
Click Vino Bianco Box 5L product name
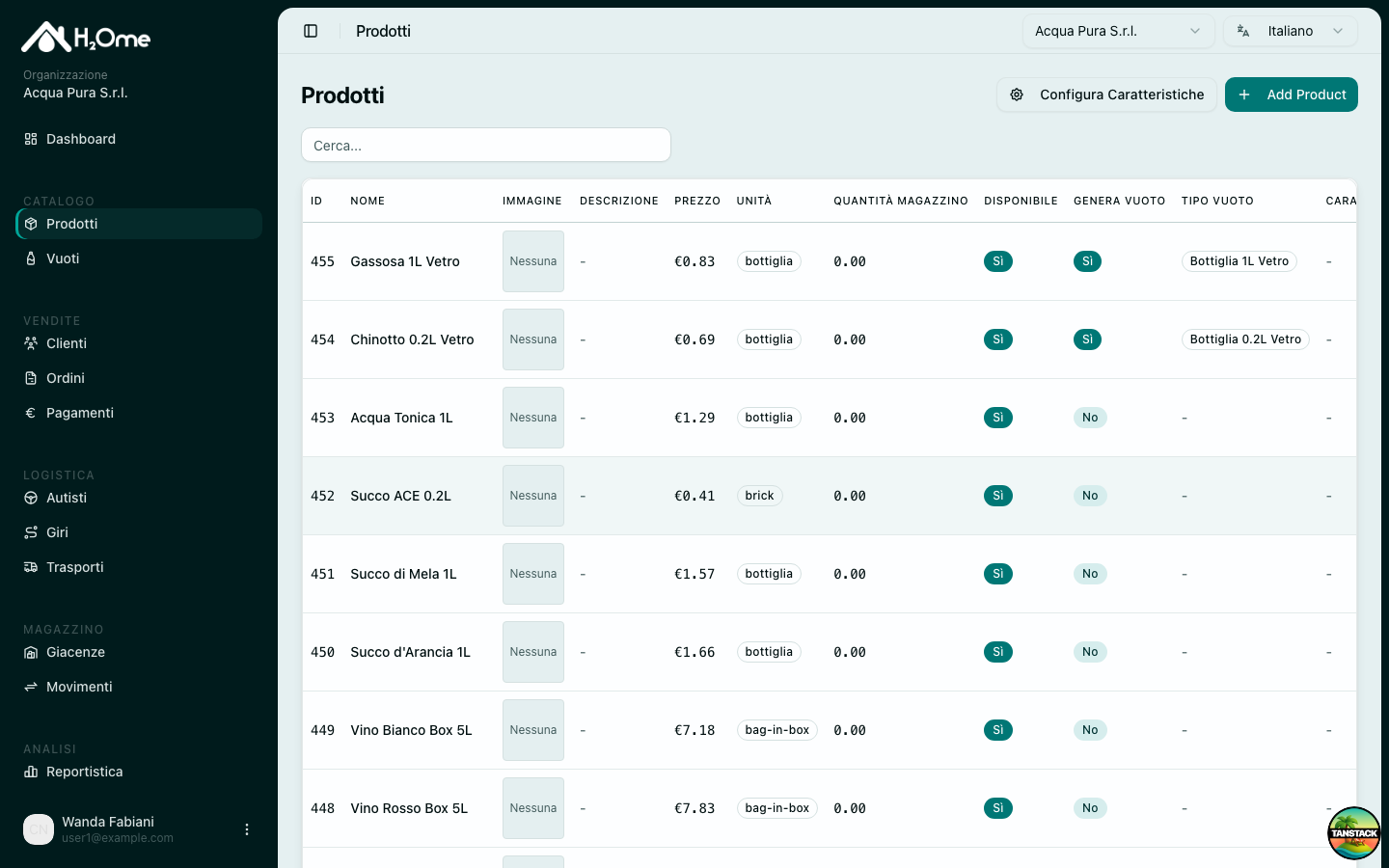[411, 730]
